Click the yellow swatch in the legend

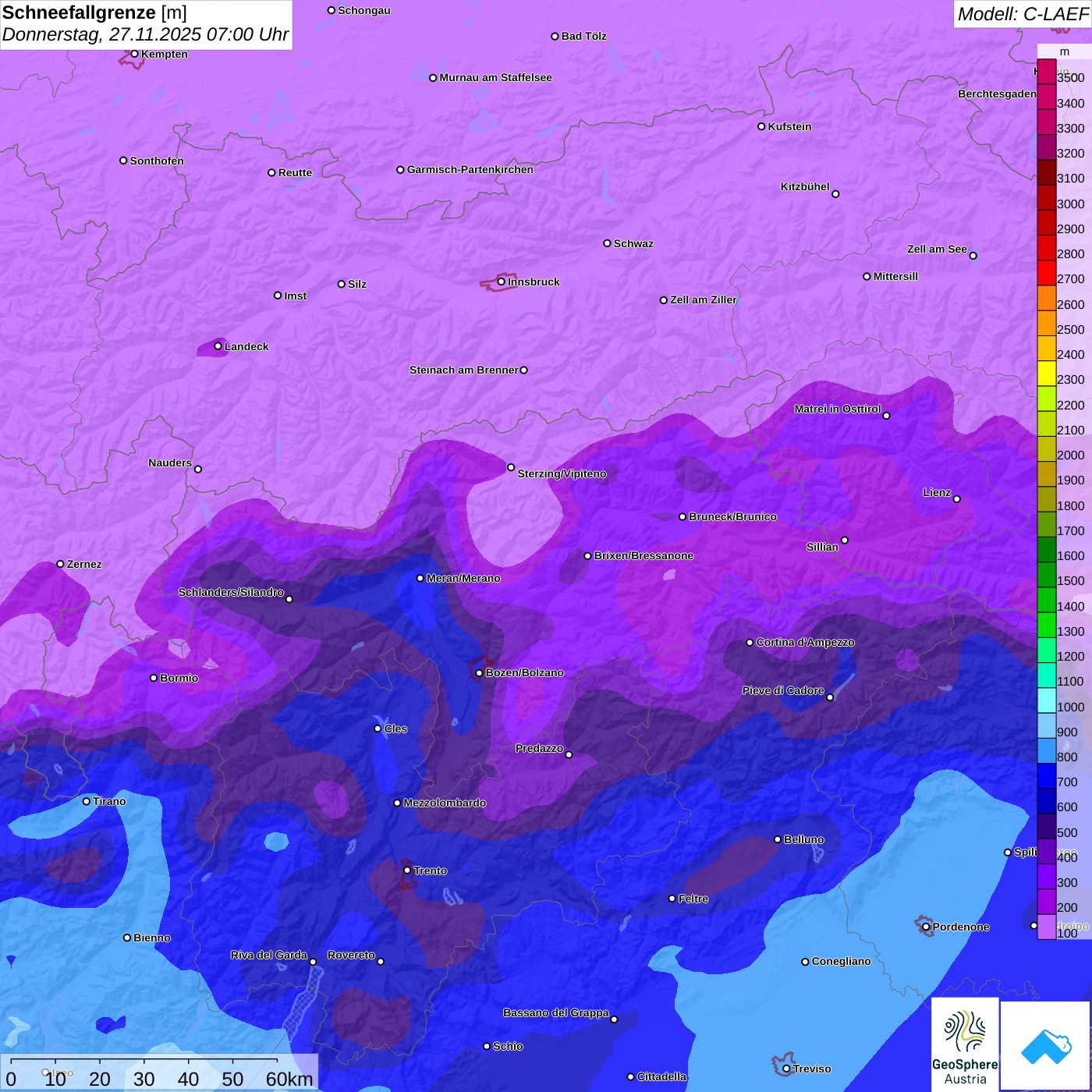(1046, 374)
